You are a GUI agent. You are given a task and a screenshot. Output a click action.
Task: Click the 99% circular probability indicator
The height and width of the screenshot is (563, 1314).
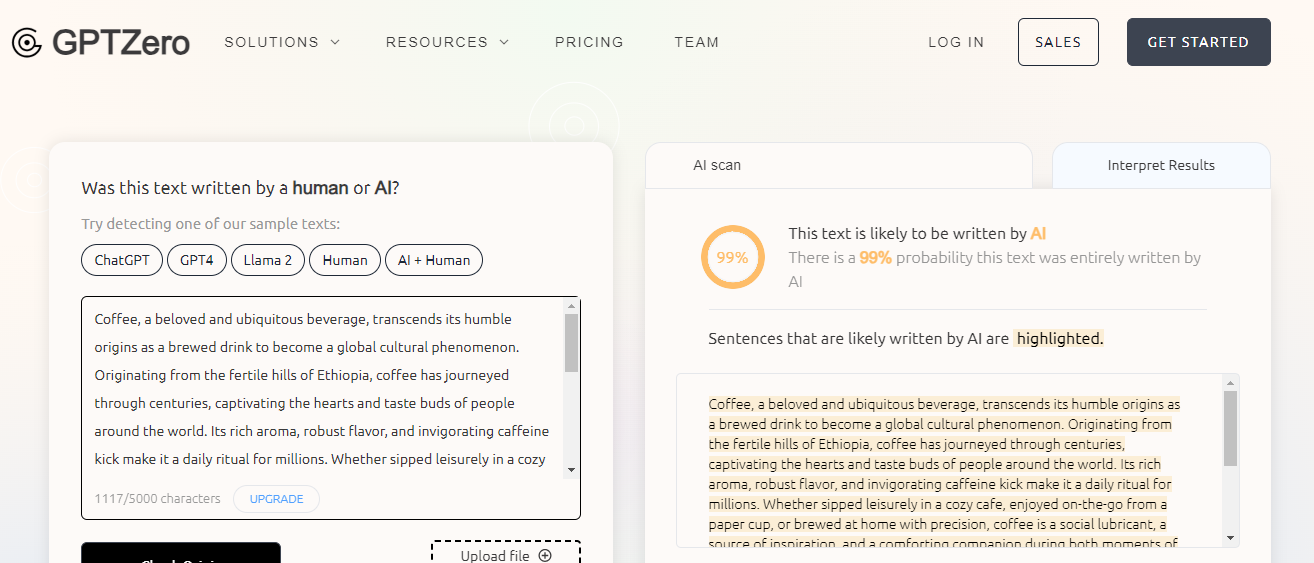732,257
